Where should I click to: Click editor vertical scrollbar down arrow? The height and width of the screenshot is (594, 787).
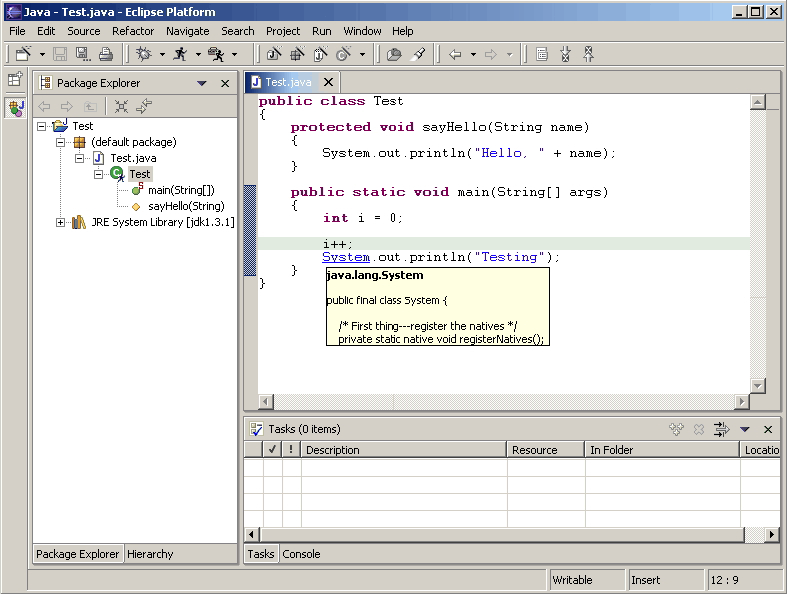coord(757,386)
